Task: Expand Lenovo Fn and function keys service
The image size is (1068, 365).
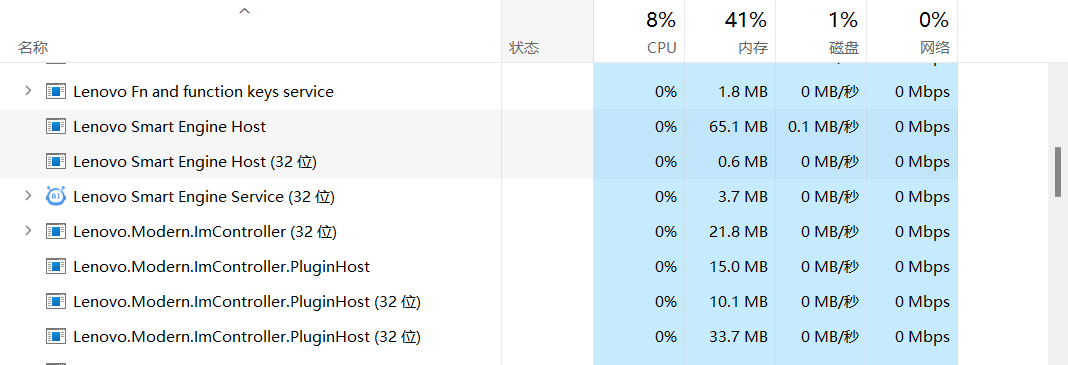Action: 28,91
